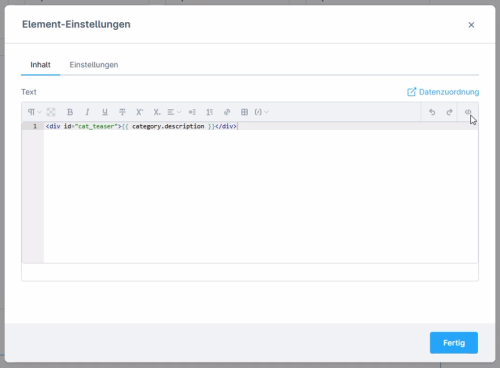Viewport: 500px width, 368px height.
Task: Undo the last editor change
Action: [432, 112]
